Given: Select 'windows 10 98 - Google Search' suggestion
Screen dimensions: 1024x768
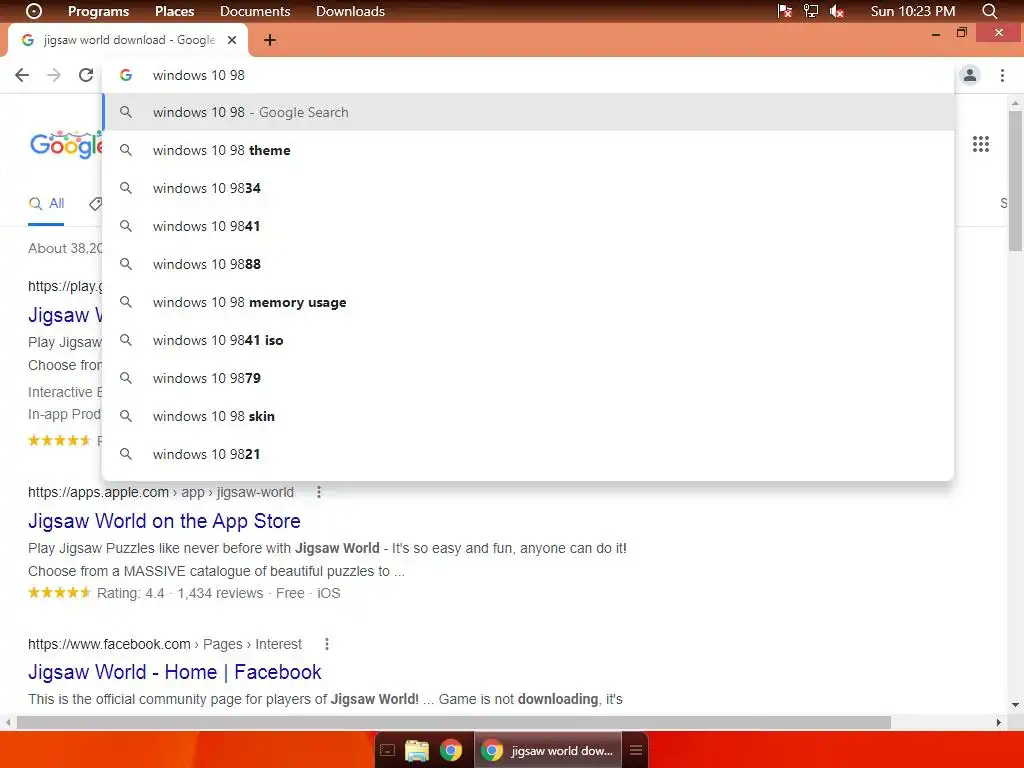Looking at the screenshot, I should click(528, 112).
